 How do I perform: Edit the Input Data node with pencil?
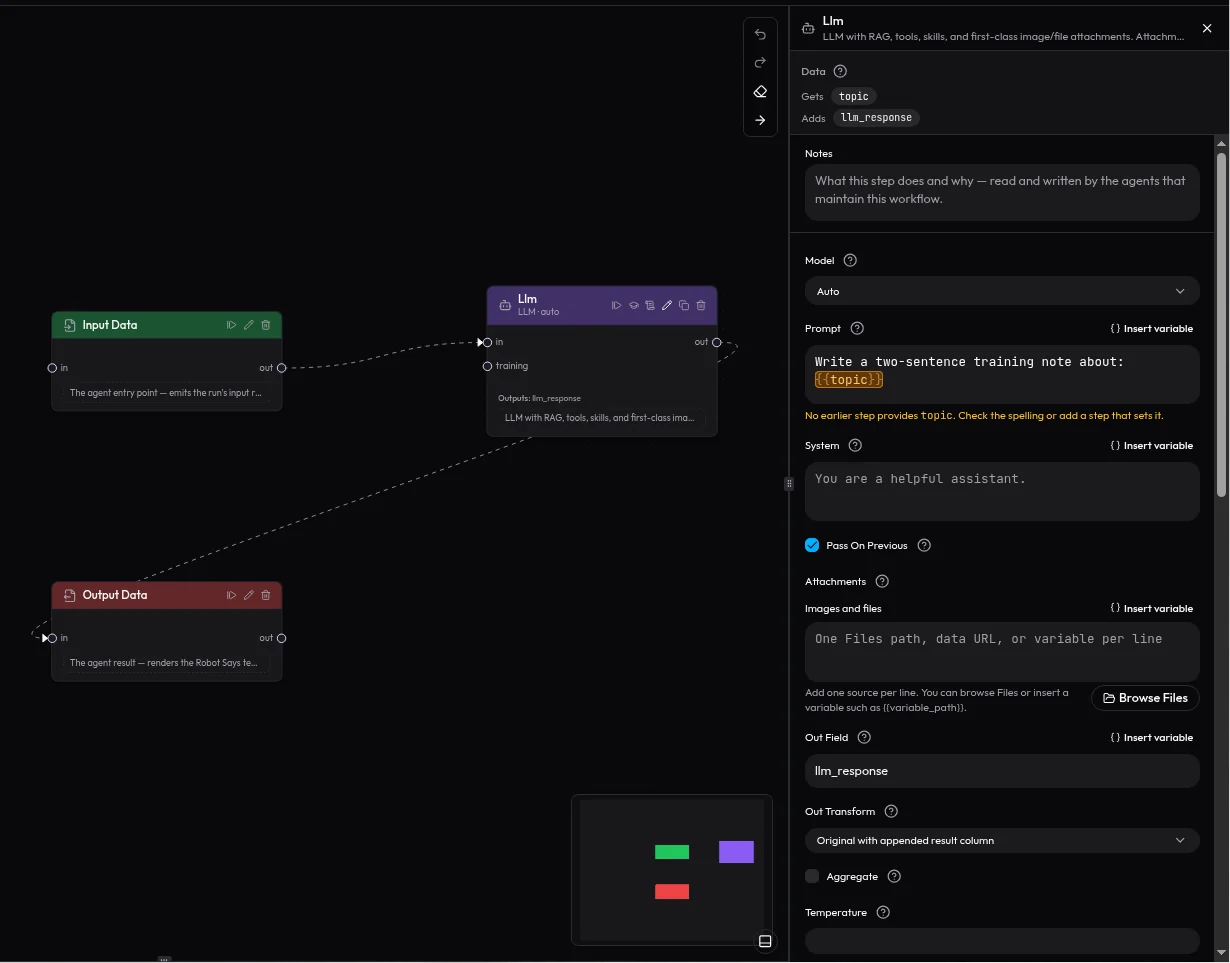249,325
